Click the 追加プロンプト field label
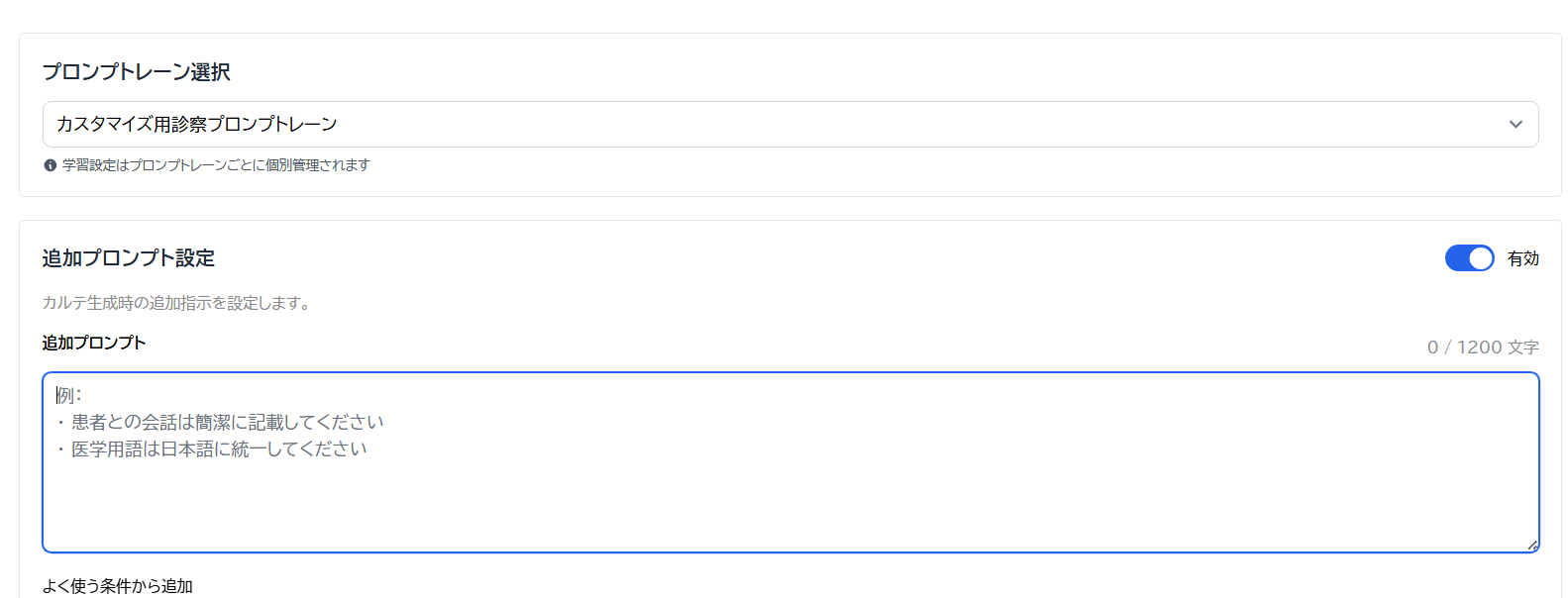 tap(94, 343)
